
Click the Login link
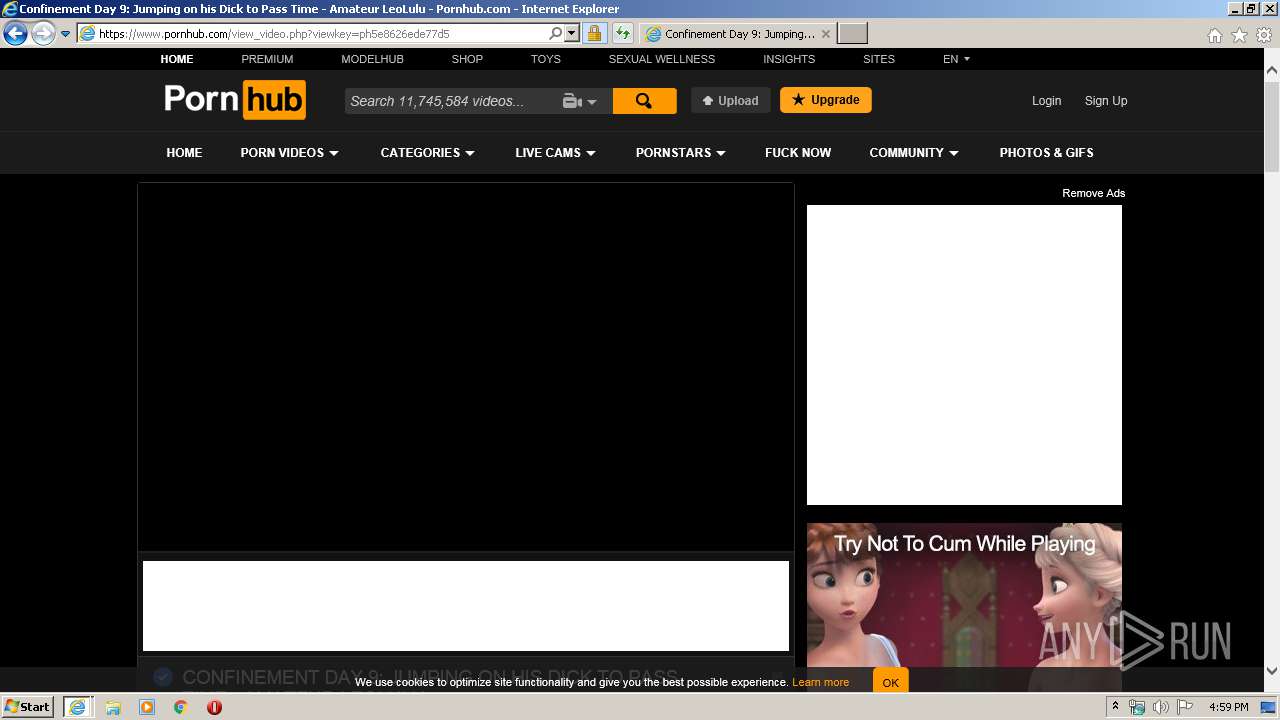point(1046,101)
